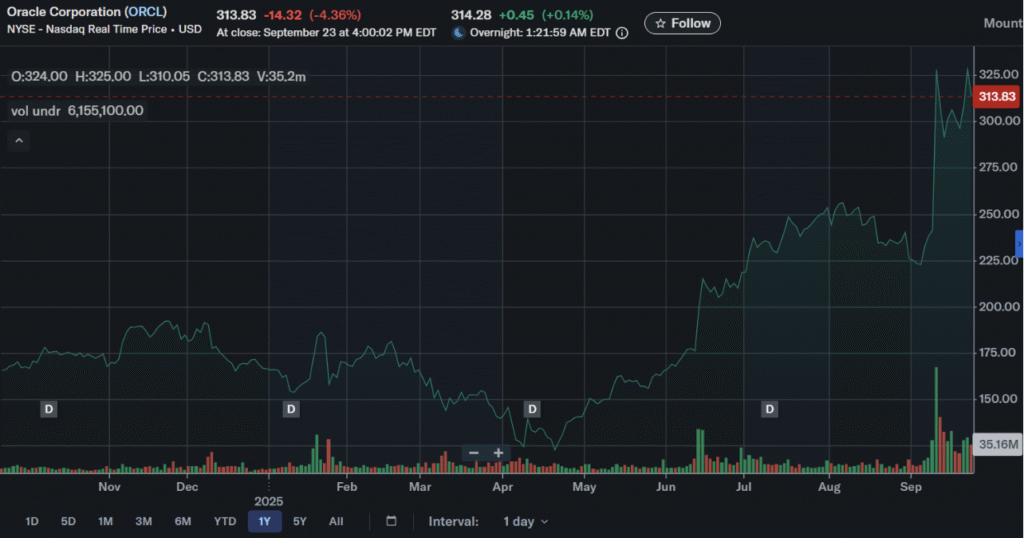1024x538 pixels.
Task: Open the blue side panel arrow tab
Action: point(1019,244)
